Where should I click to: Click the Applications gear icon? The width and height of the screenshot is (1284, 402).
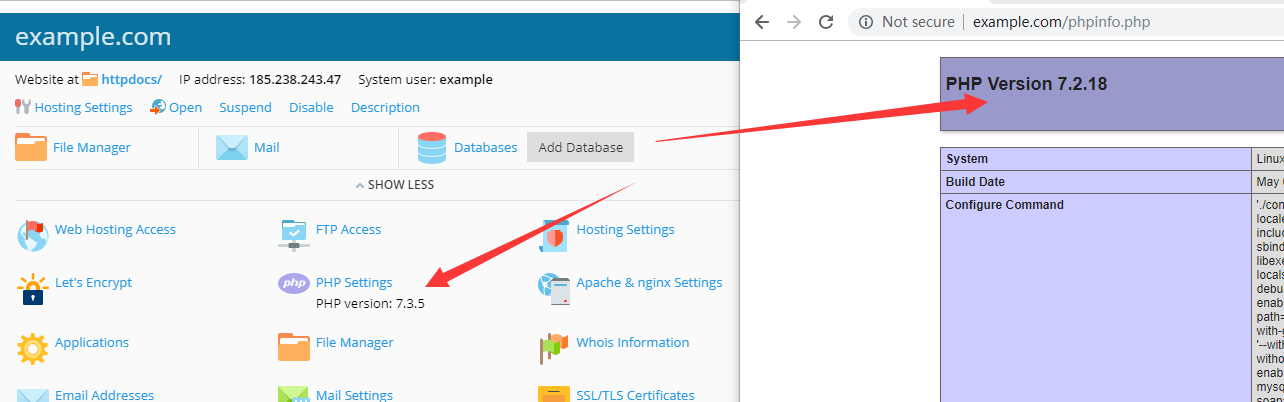pos(33,348)
